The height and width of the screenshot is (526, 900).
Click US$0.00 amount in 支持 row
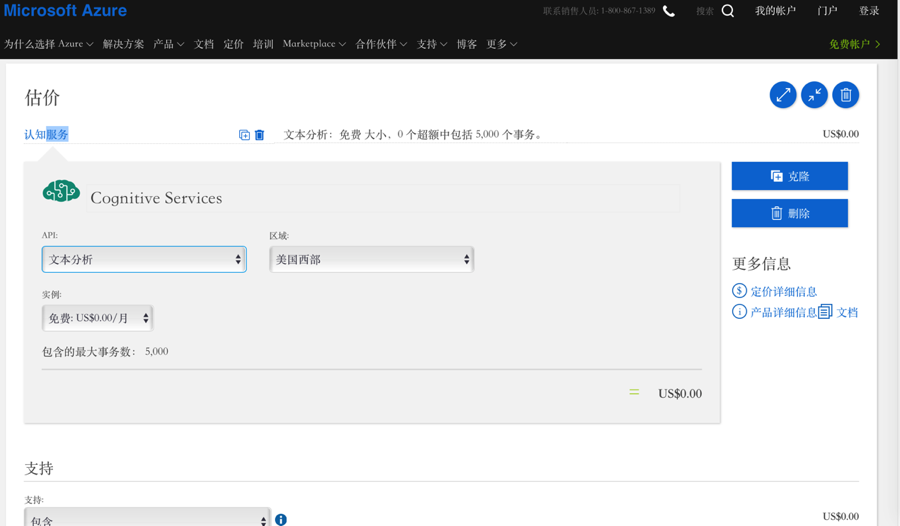click(840, 516)
